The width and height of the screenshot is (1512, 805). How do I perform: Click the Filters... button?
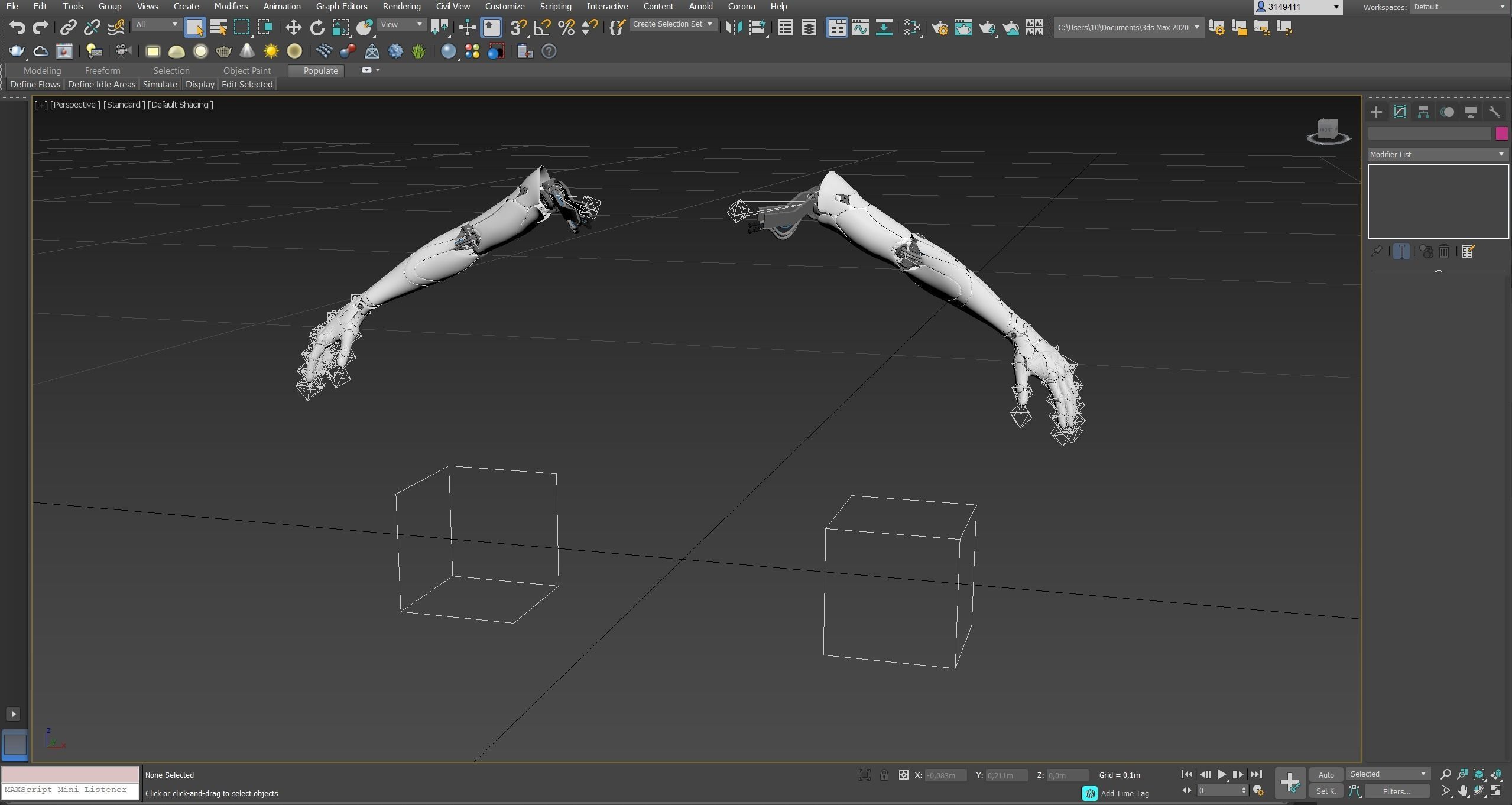click(1397, 791)
